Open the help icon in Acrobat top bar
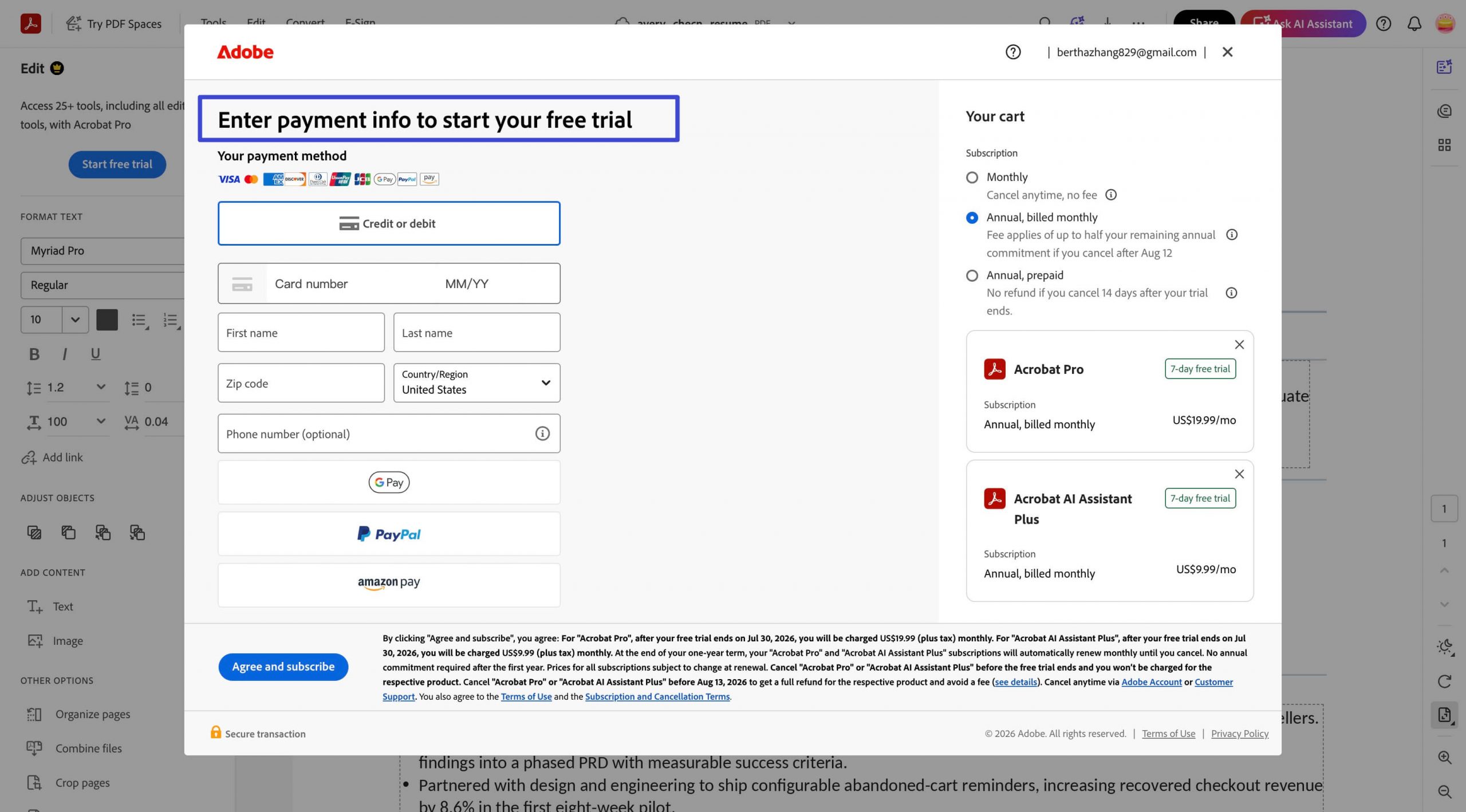Viewport: 1466px width, 812px height. [1384, 23]
